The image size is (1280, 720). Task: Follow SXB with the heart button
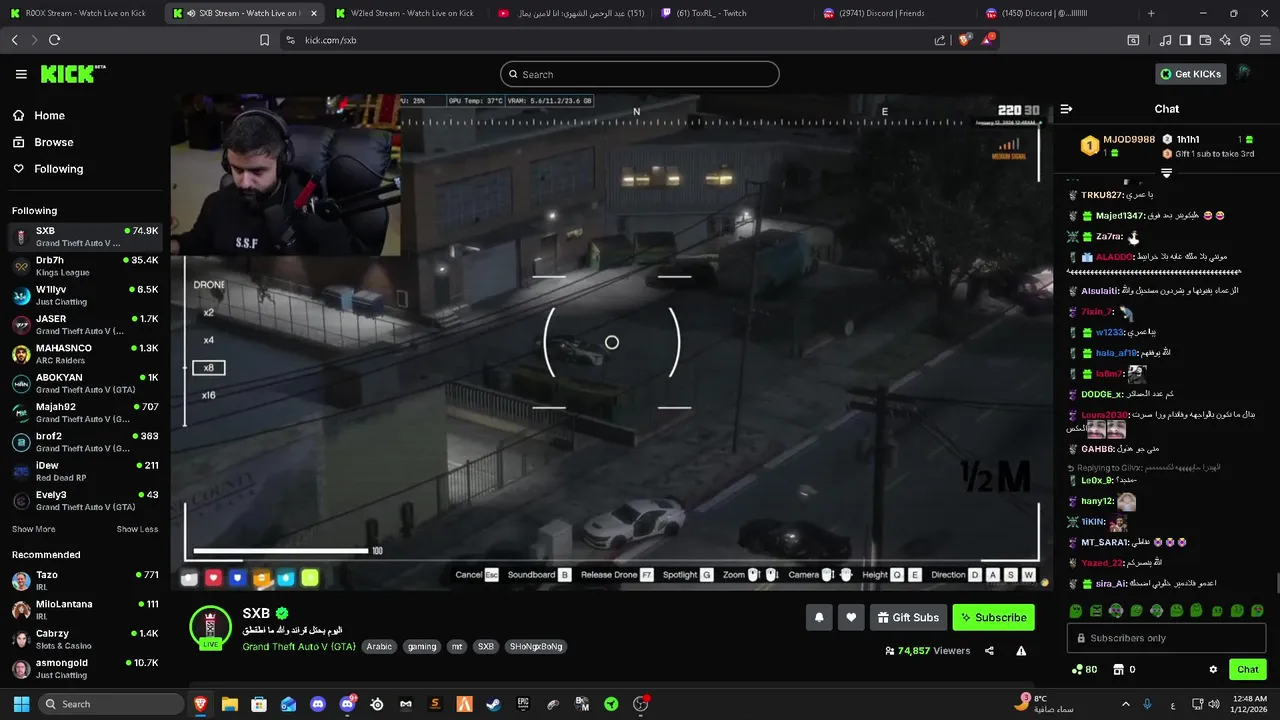(851, 618)
